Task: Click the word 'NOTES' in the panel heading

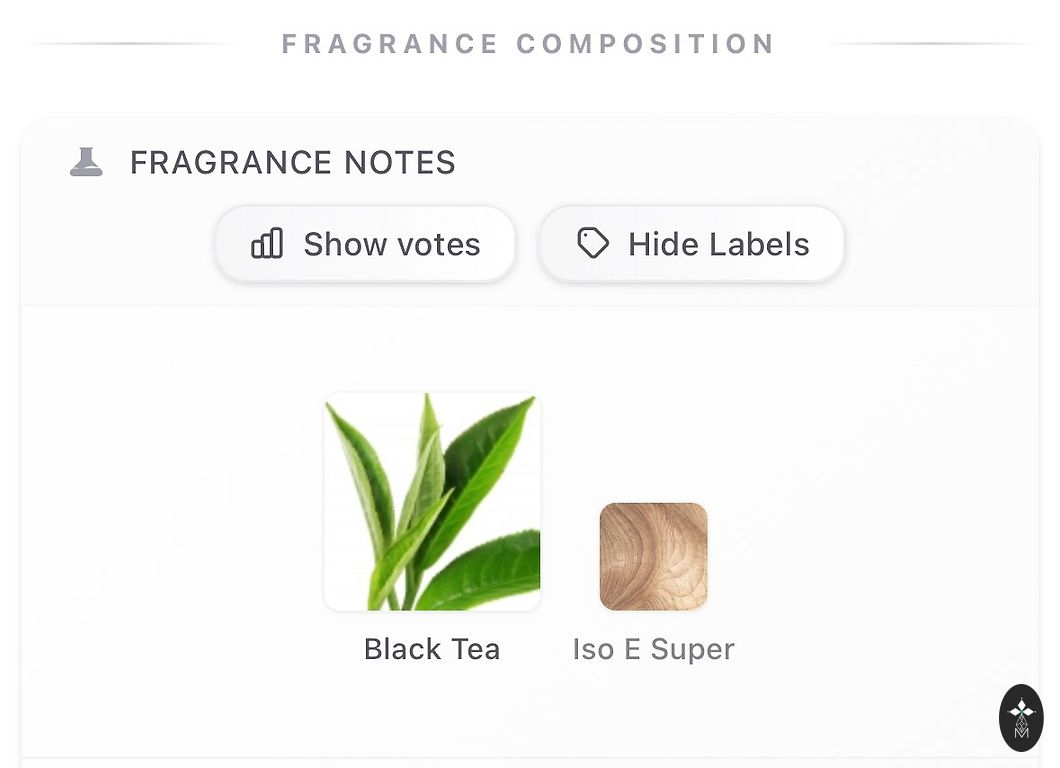Action: (400, 162)
